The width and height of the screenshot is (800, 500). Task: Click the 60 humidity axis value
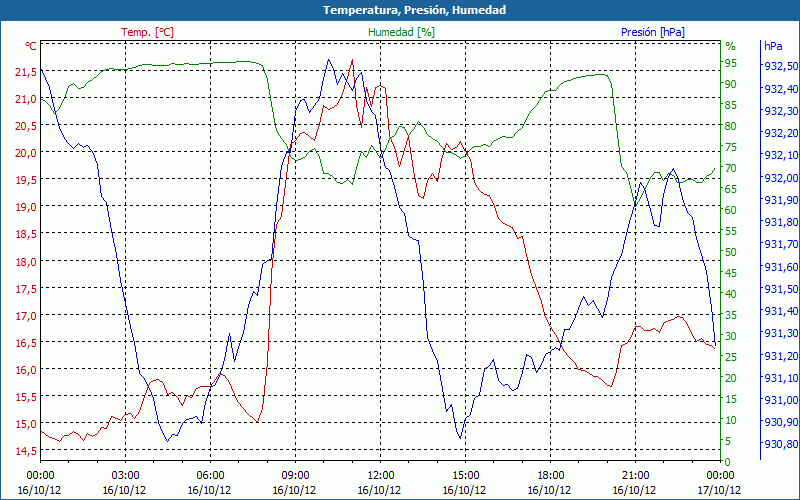click(731, 210)
